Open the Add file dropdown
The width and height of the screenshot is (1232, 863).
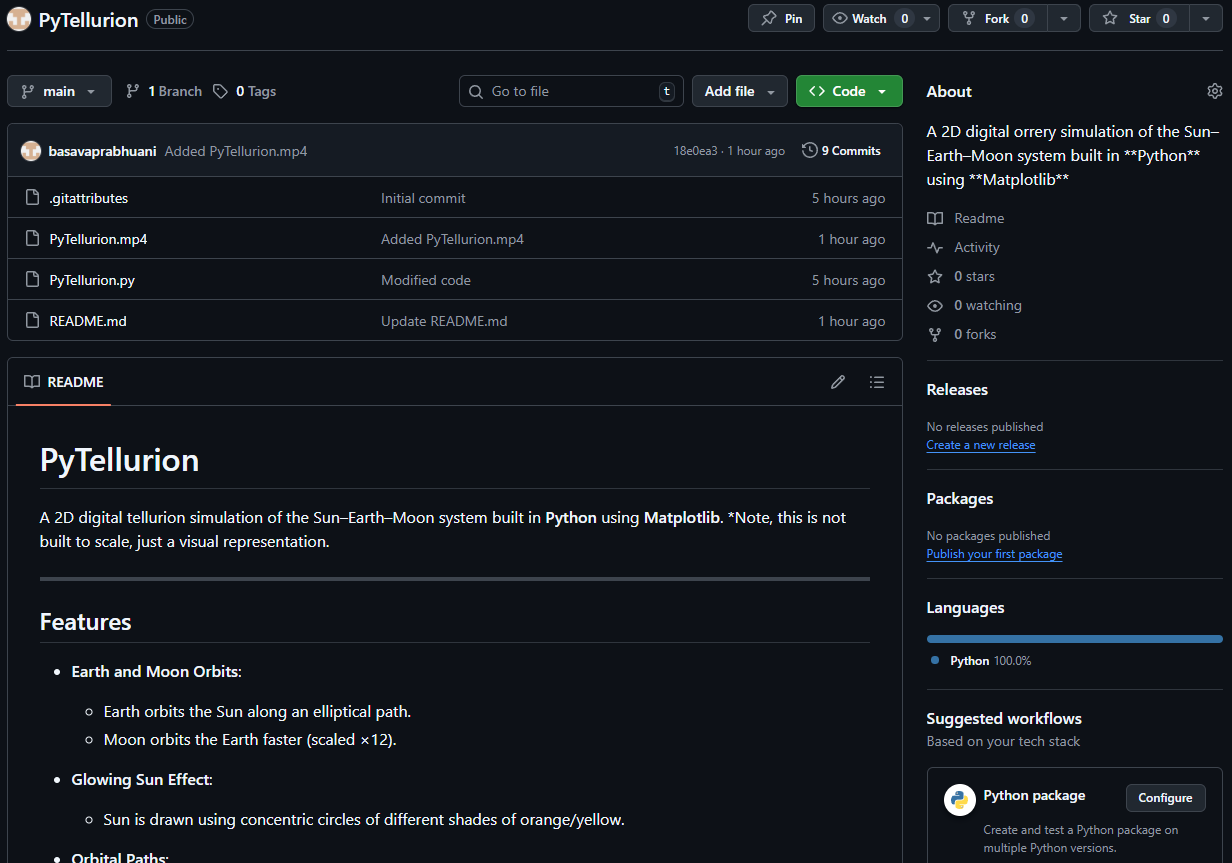[x=739, y=91]
